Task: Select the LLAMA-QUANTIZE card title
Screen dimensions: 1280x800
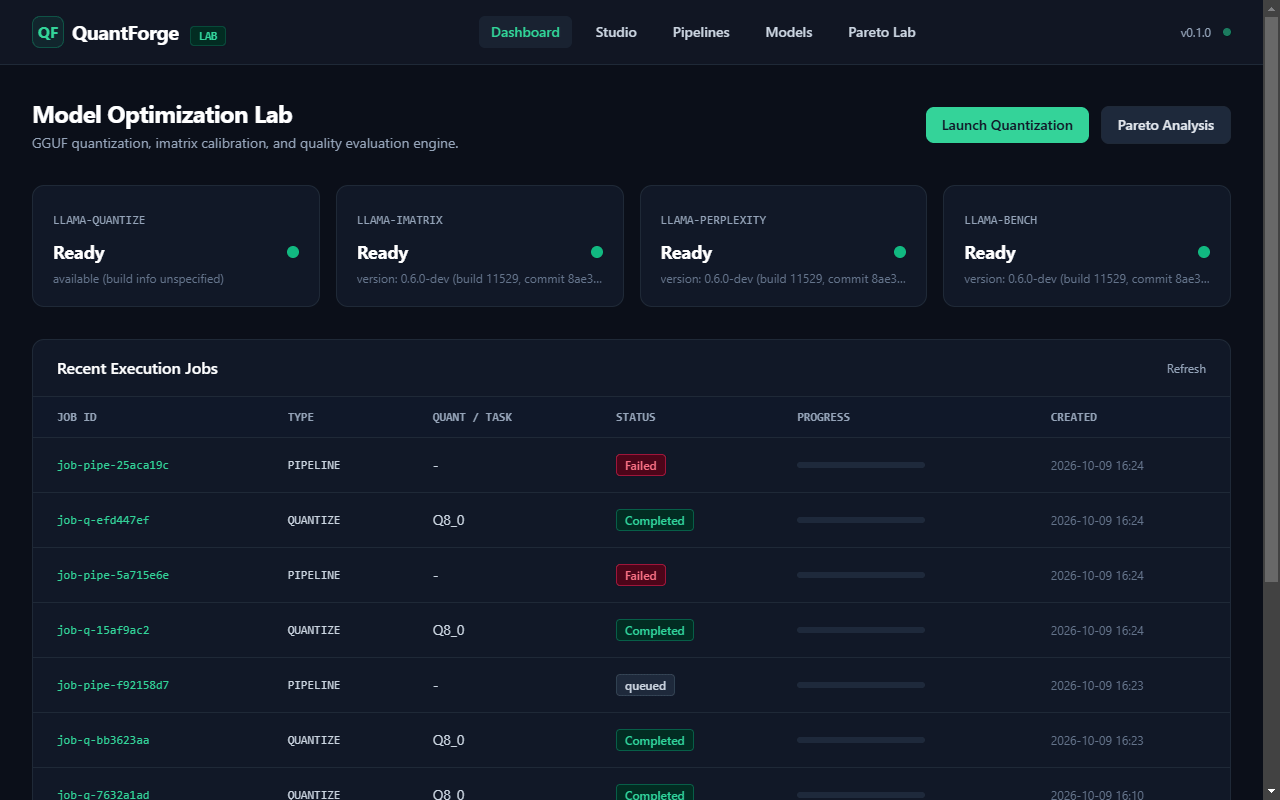Action: coord(99,220)
